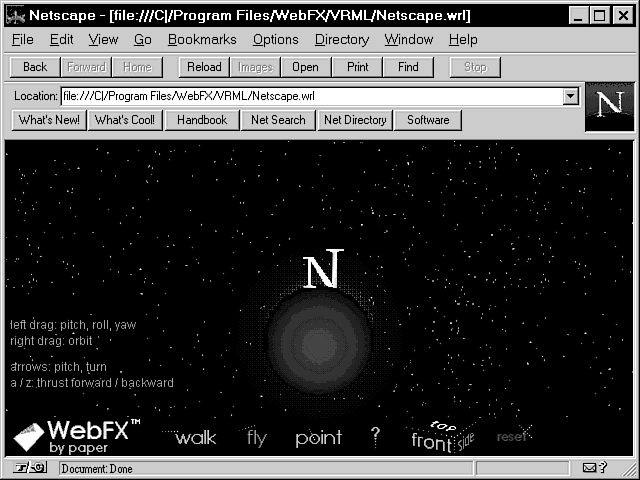Open the Help menu
The height and width of the screenshot is (480, 640).
tap(463, 40)
